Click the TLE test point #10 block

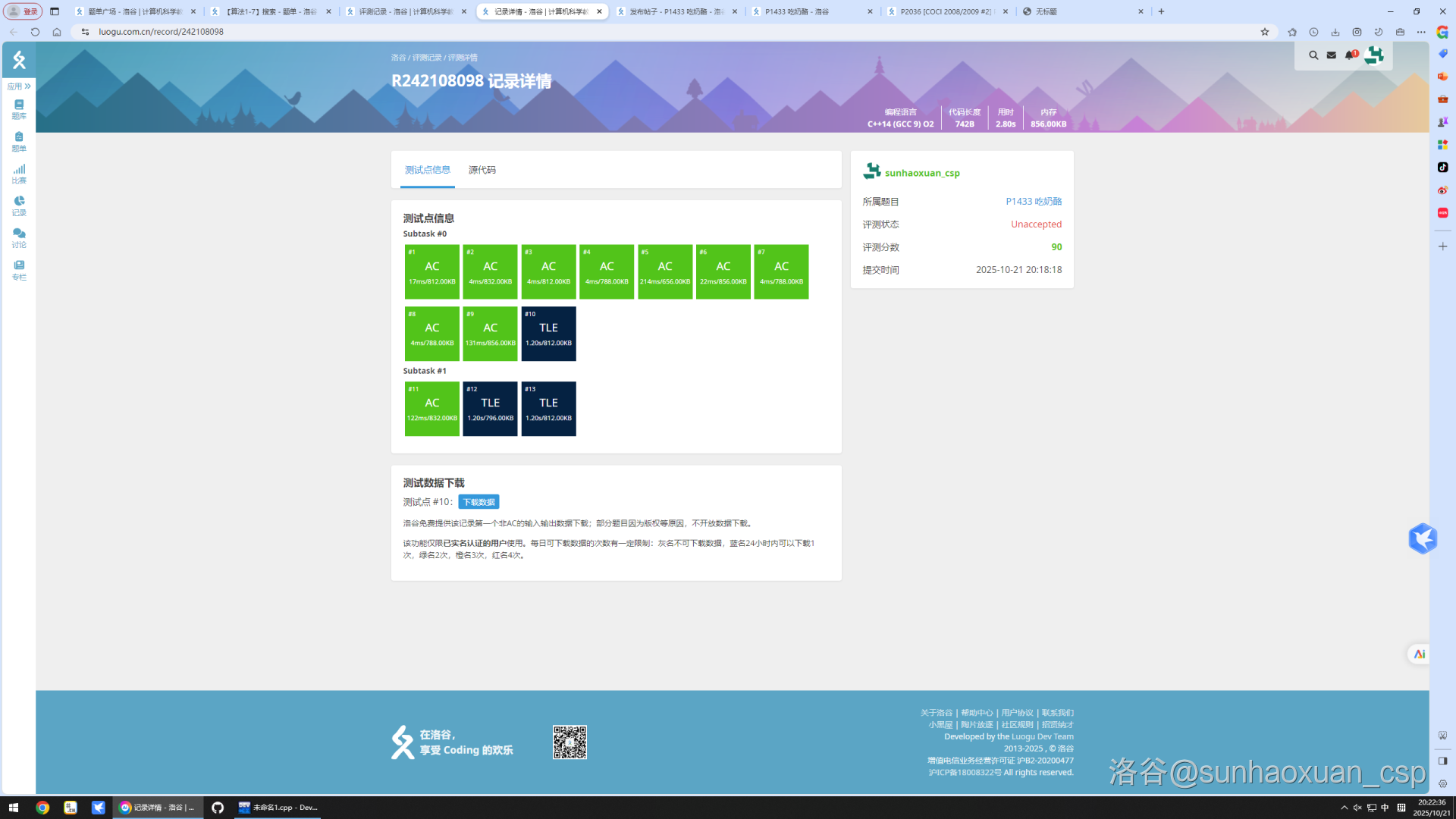[x=548, y=334]
